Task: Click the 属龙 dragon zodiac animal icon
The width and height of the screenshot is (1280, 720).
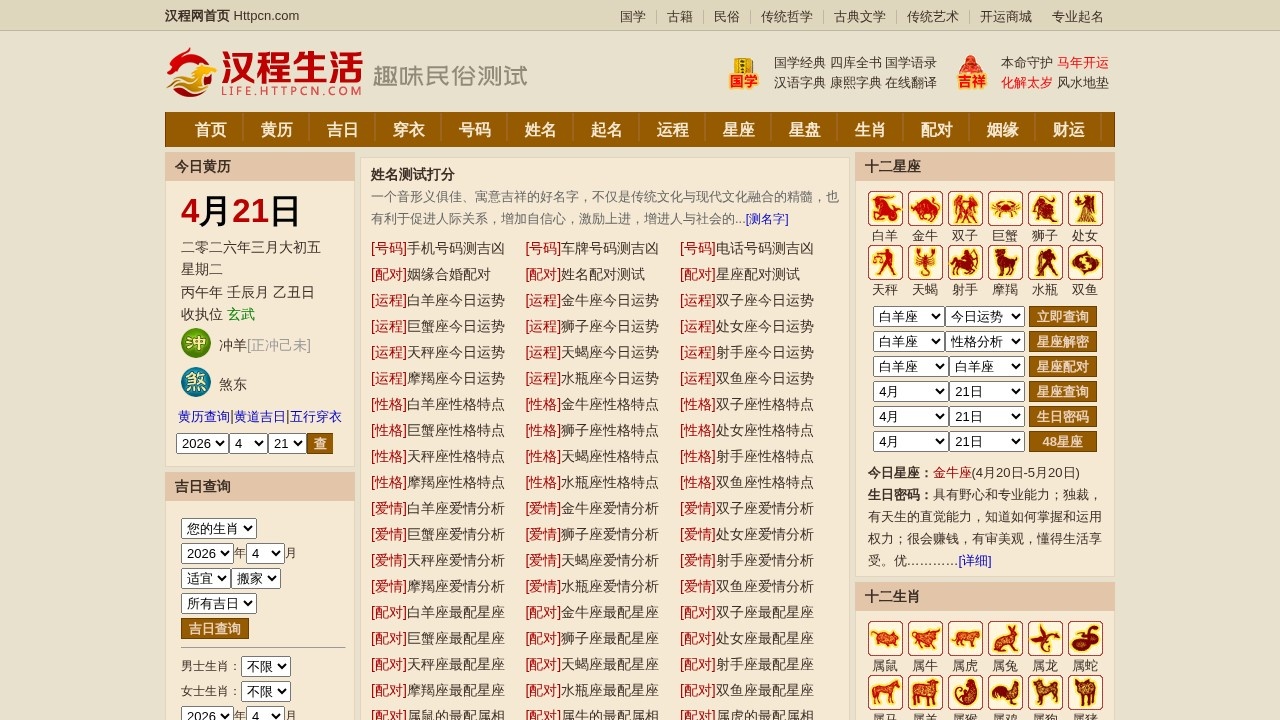Action: [x=1044, y=637]
